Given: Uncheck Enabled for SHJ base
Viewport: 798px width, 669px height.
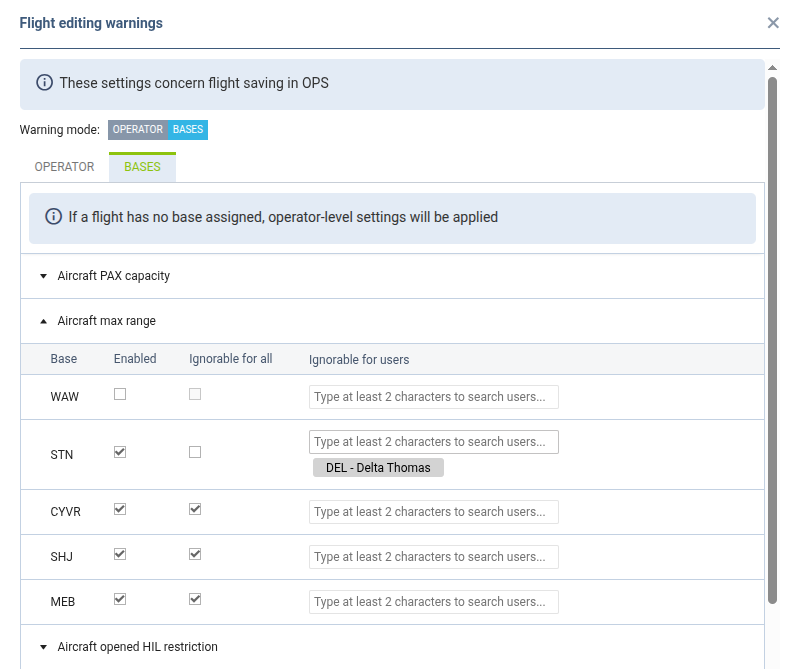Looking at the screenshot, I should tap(120, 555).
